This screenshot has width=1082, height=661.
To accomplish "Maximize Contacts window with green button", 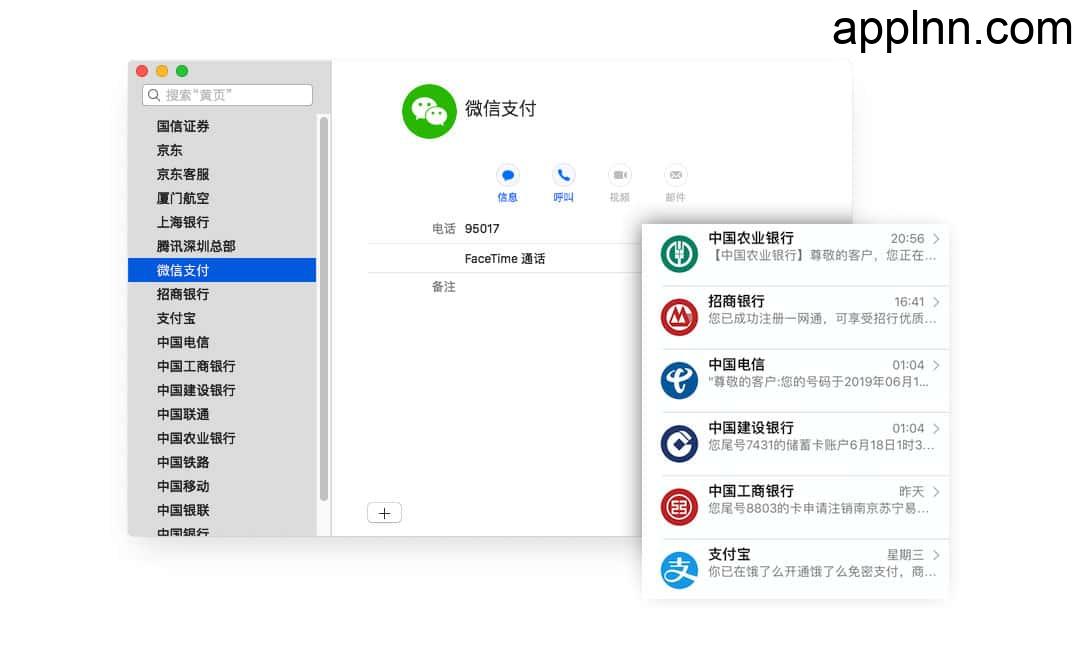I will click(182, 71).
